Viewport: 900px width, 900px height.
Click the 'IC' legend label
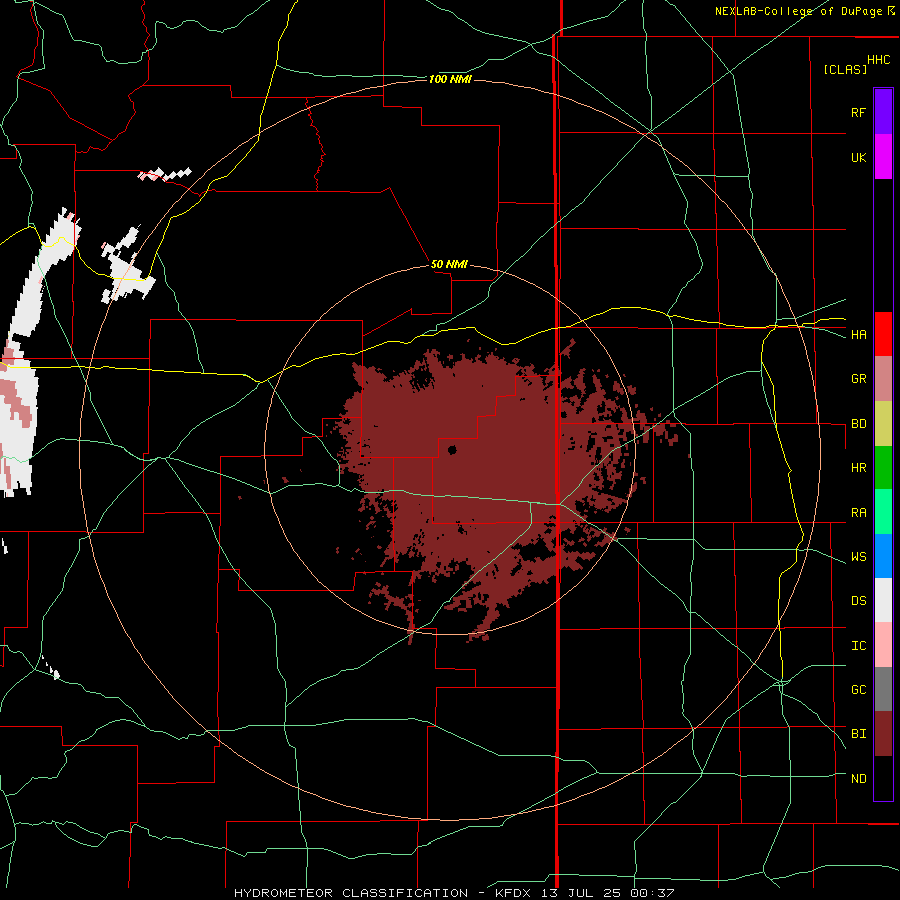(x=858, y=646)
